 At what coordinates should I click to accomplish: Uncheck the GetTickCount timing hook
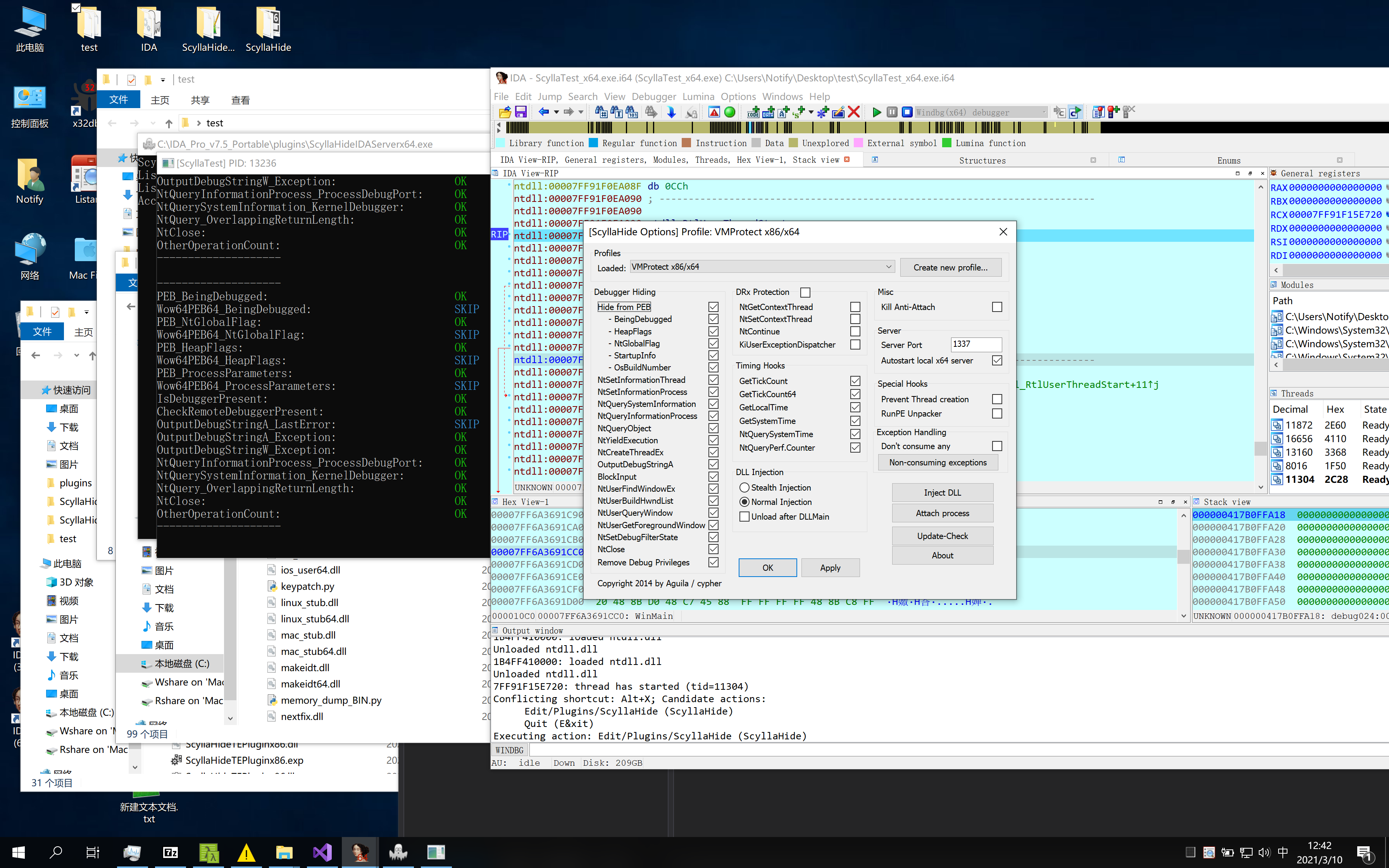tap(855, 381)
